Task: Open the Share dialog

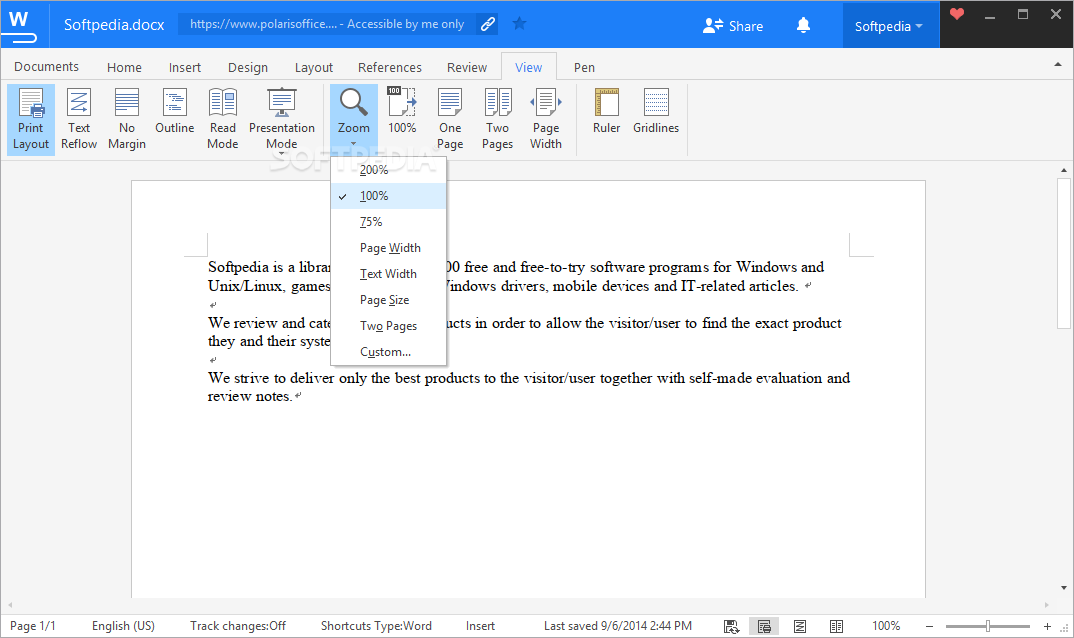Action: coord(733,26)
